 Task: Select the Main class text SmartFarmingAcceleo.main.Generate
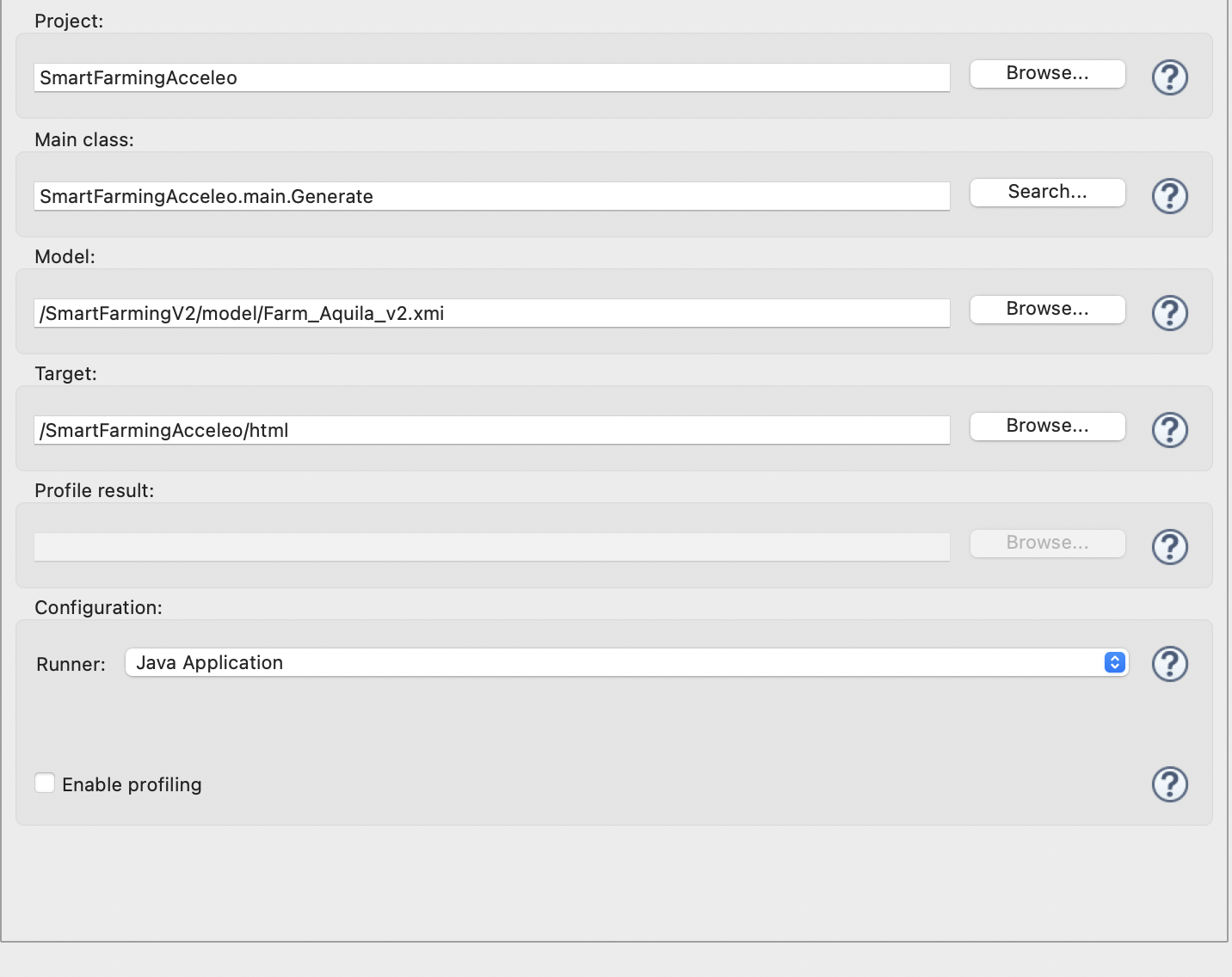point(490,196)
